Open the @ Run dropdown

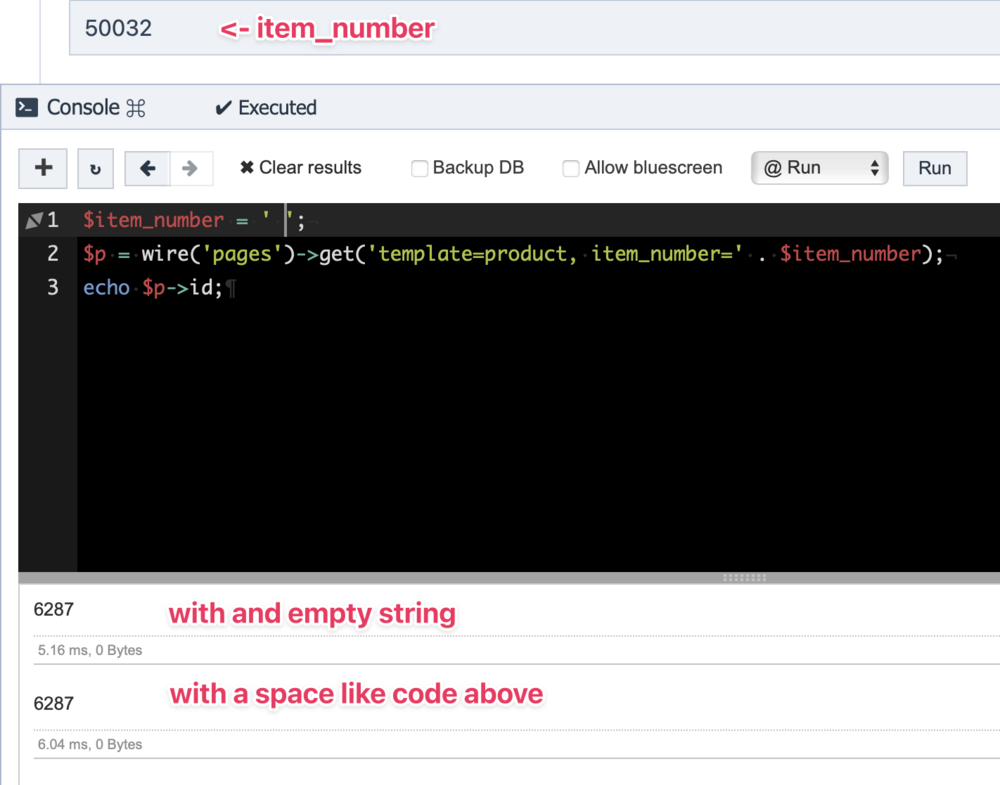point(819,168)
